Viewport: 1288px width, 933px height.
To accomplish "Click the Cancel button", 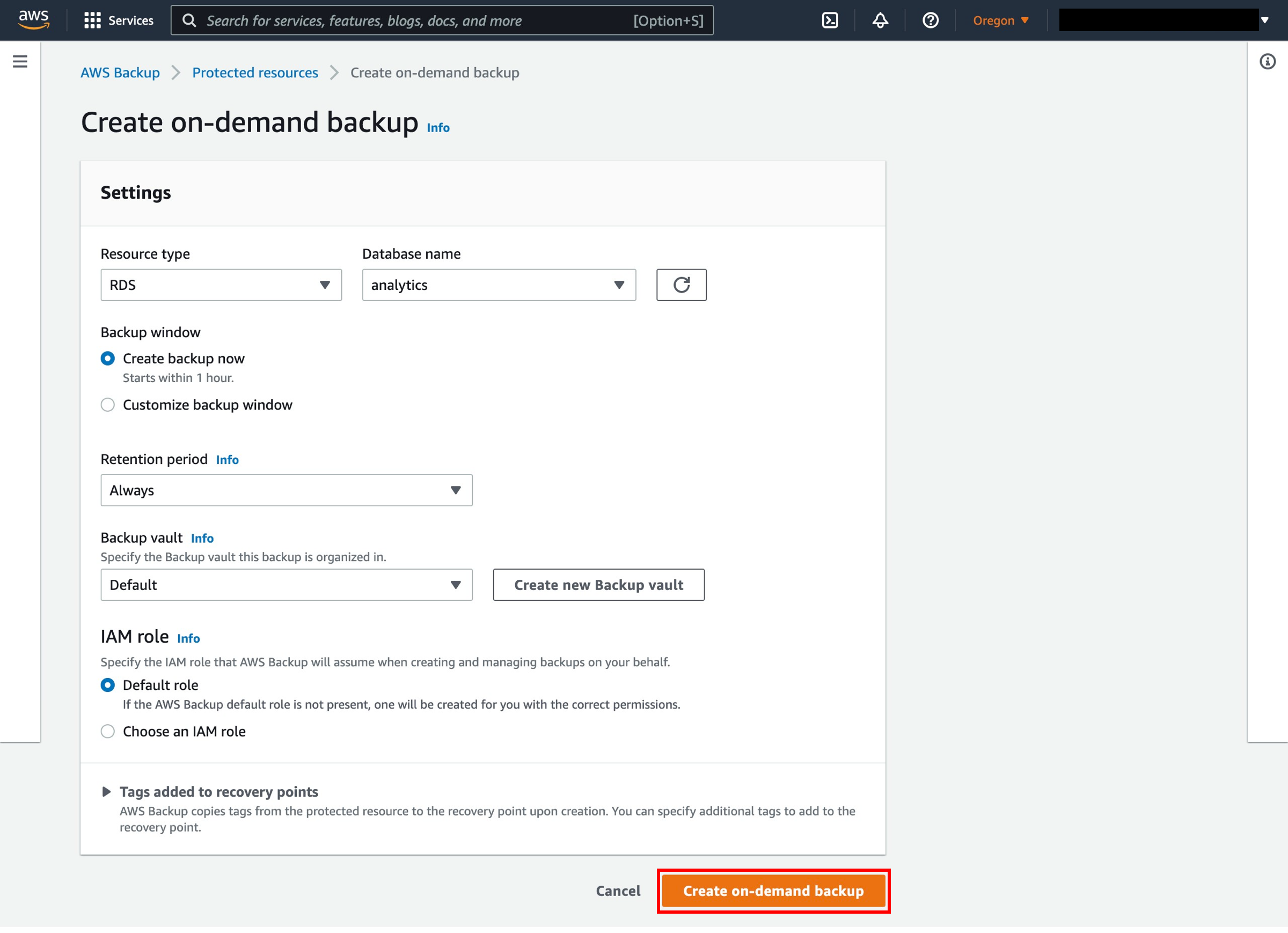I will click(618, 891).
